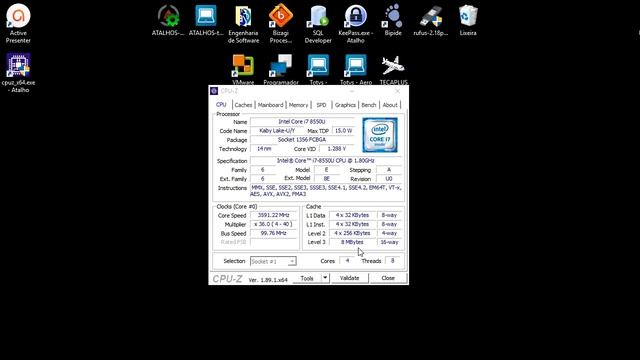Select the cpuz_x64.exe shortcut icon
This screenshot has height=360, width=640.
pyautogui.click(x=18, y=73)
